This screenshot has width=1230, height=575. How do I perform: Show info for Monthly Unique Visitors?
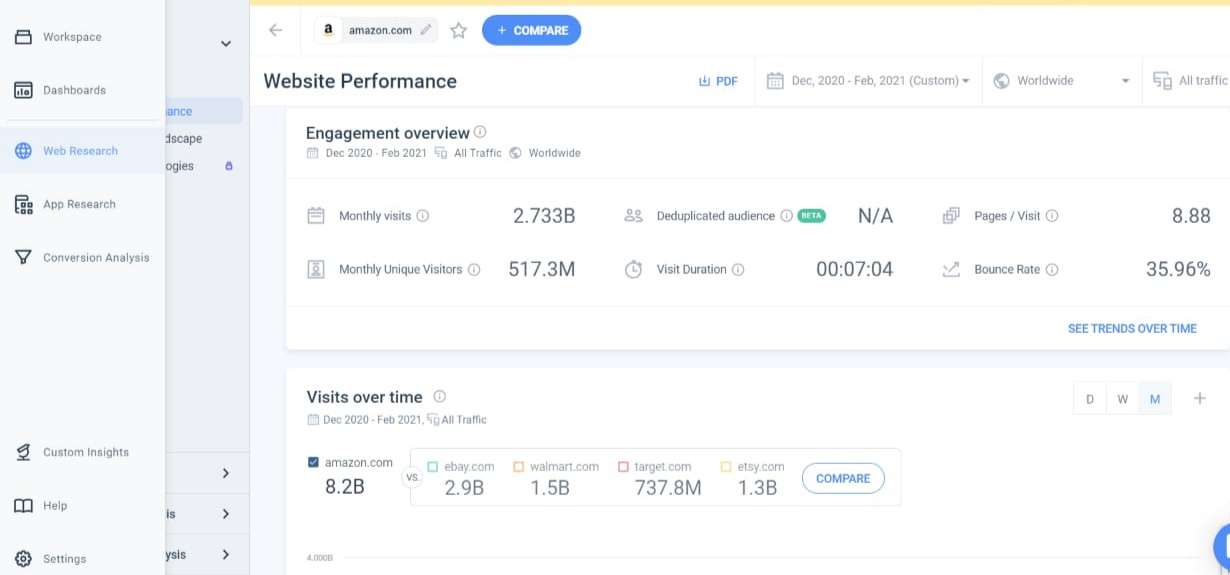click(x=474, y=269)
